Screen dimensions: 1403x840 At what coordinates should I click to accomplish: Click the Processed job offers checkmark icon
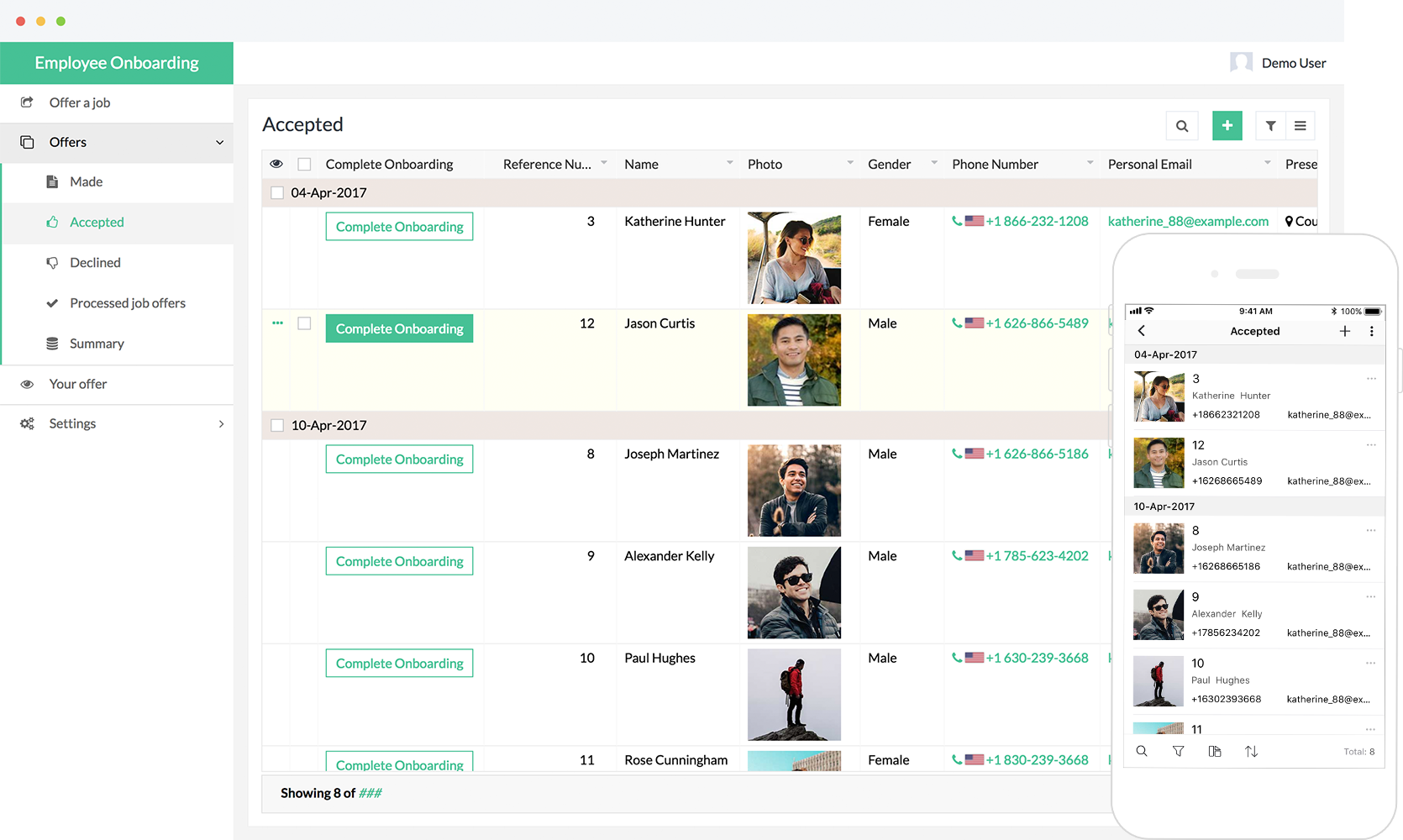tap(52, 303)
